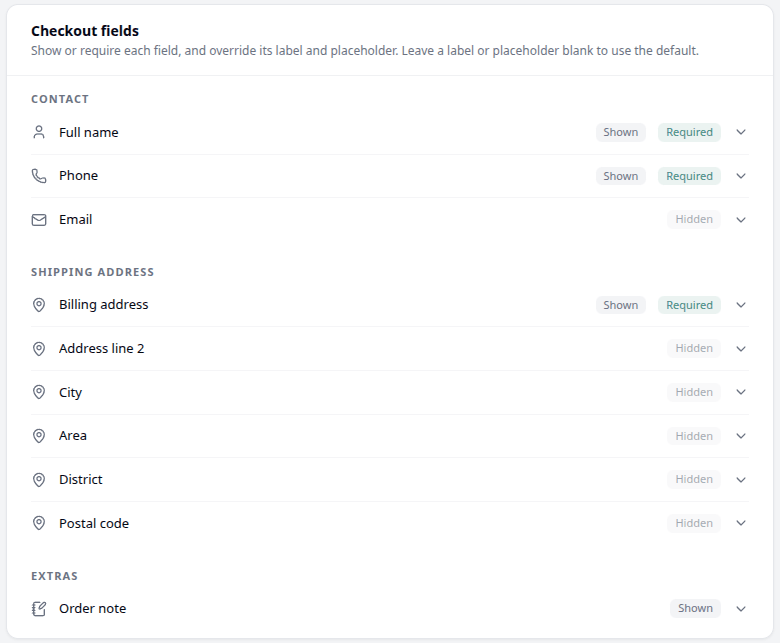
Task: Expand the Order note chevron
Action: tap(741, 609)
